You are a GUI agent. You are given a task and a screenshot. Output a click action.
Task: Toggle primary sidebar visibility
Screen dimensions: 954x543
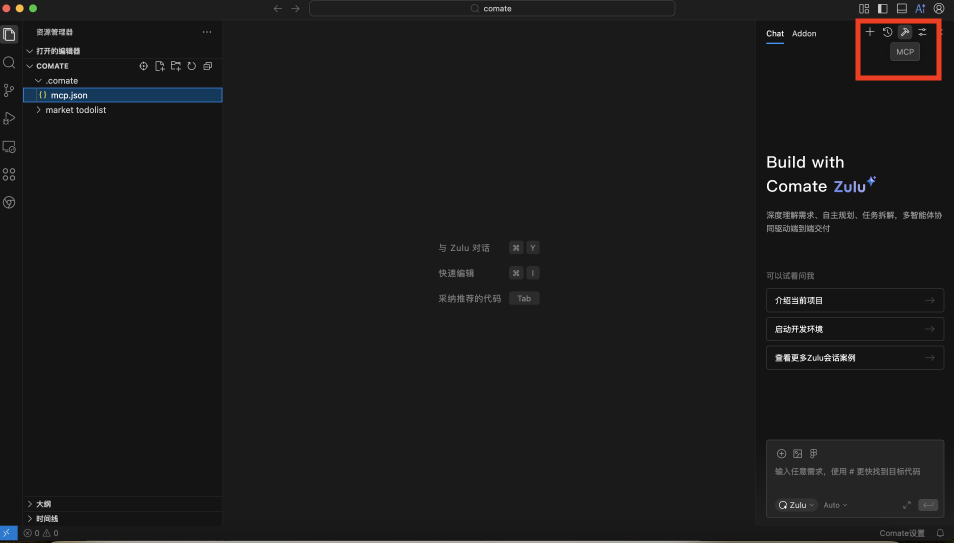(x=883, y=9)
